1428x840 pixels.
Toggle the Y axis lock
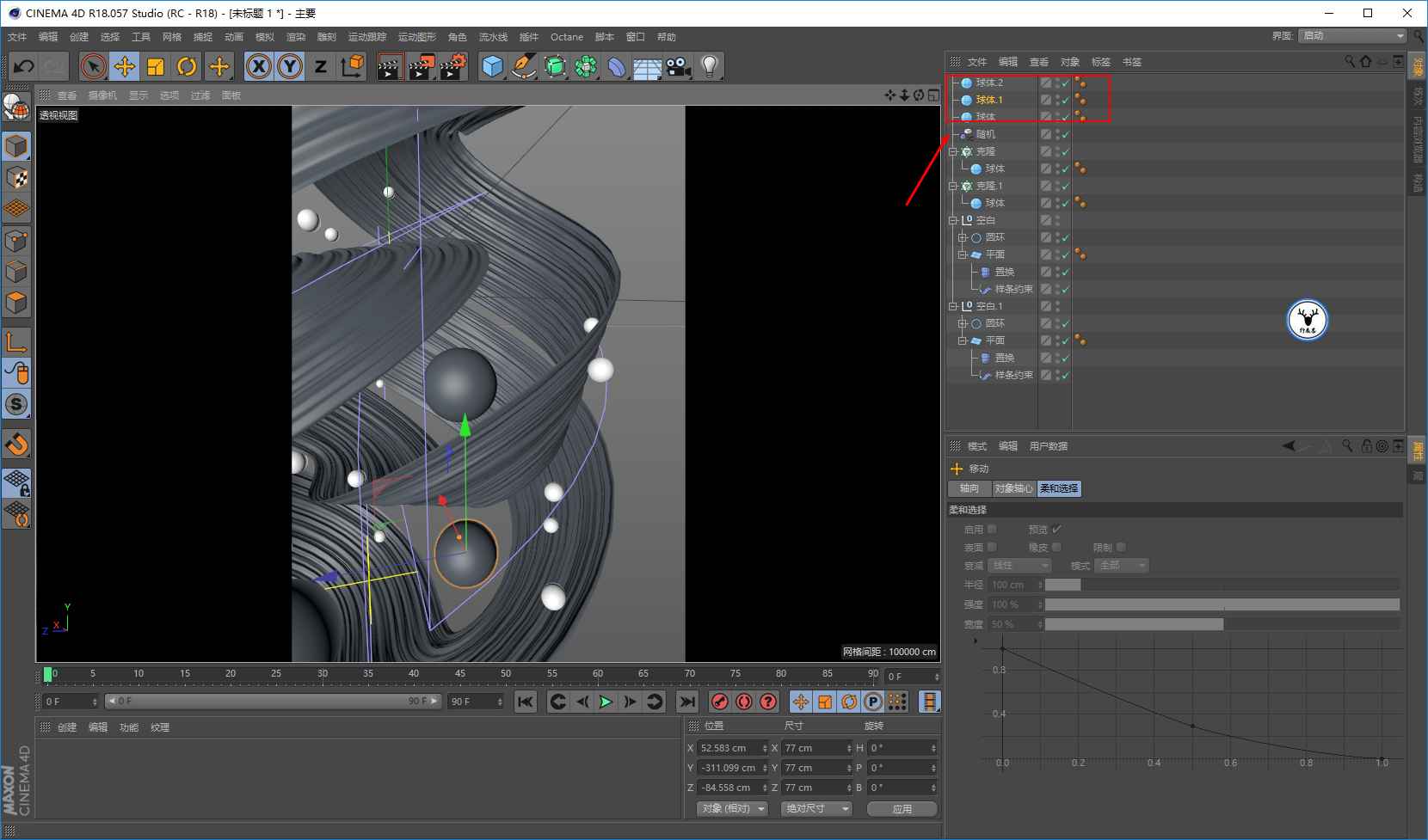pyautogui.click(x=290, y=66)
